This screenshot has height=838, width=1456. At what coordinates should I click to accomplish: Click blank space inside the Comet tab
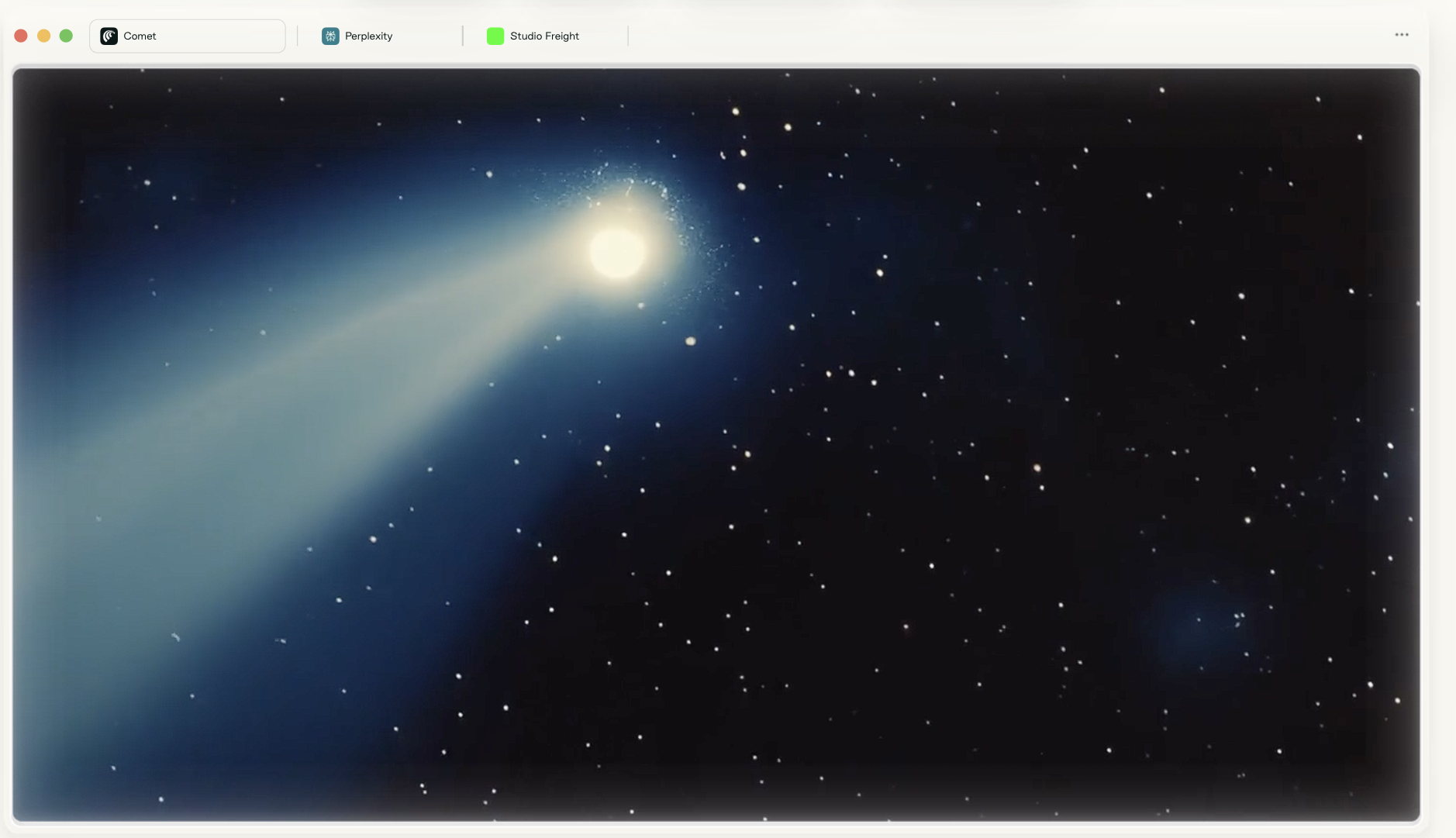click(225, 36)
